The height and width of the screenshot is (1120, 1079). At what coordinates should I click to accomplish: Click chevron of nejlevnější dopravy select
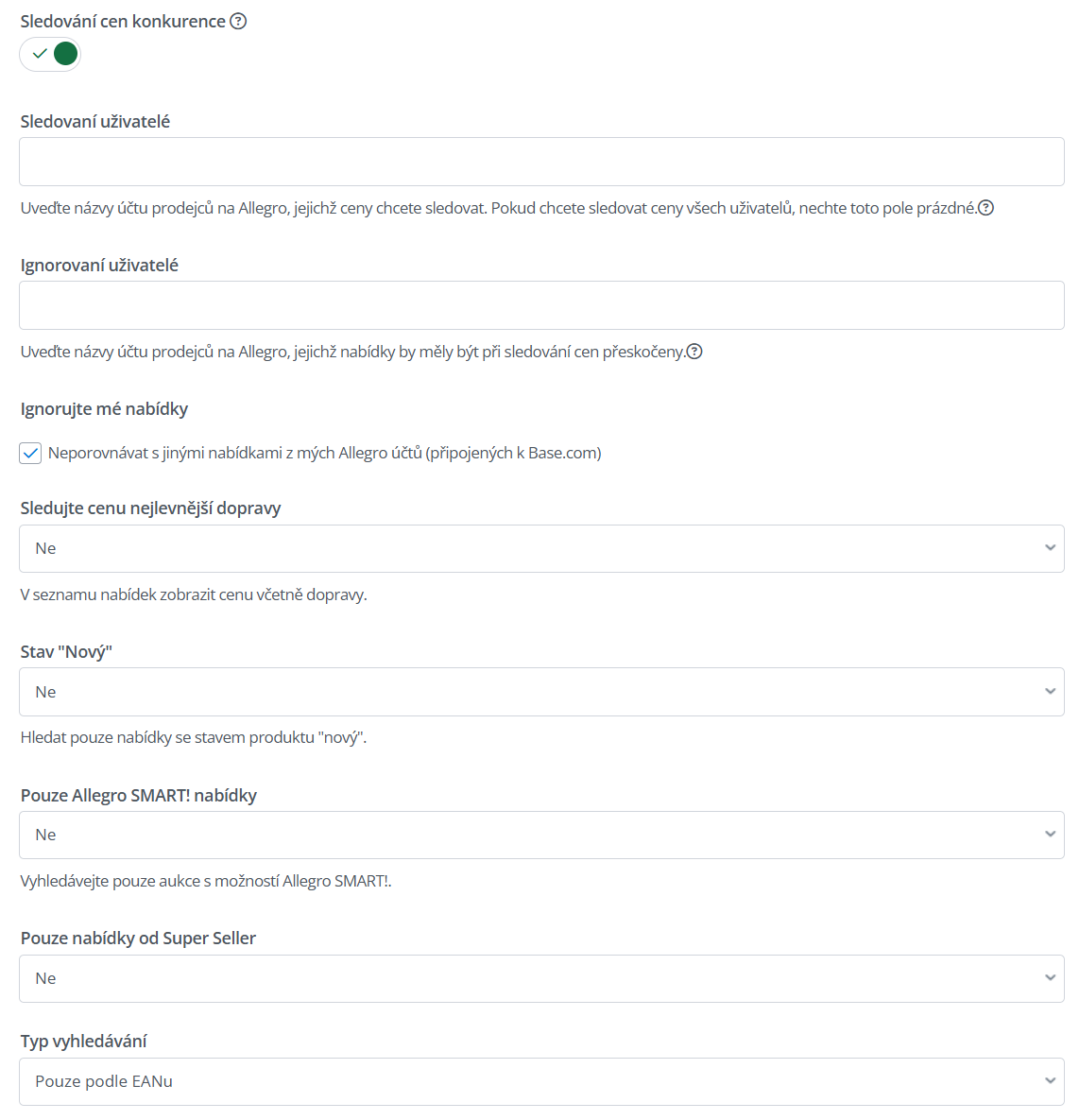[1050, 548]
